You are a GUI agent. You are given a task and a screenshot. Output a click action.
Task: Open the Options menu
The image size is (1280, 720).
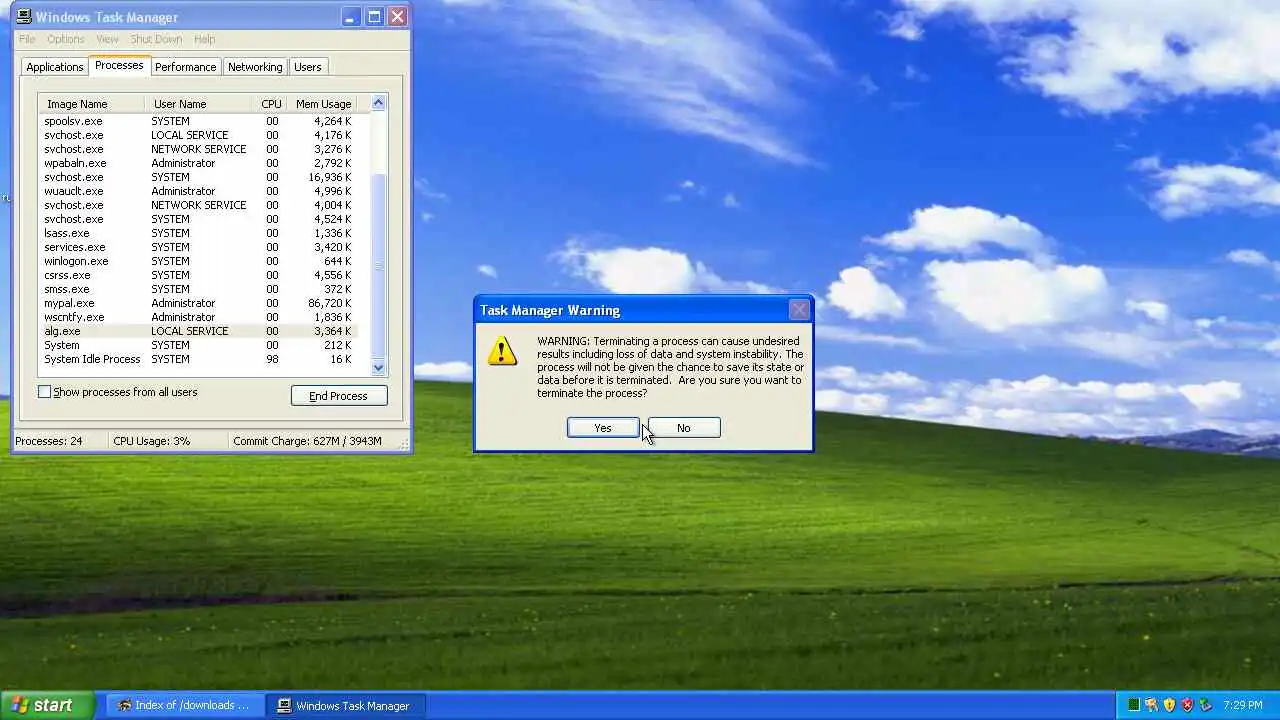66,39
